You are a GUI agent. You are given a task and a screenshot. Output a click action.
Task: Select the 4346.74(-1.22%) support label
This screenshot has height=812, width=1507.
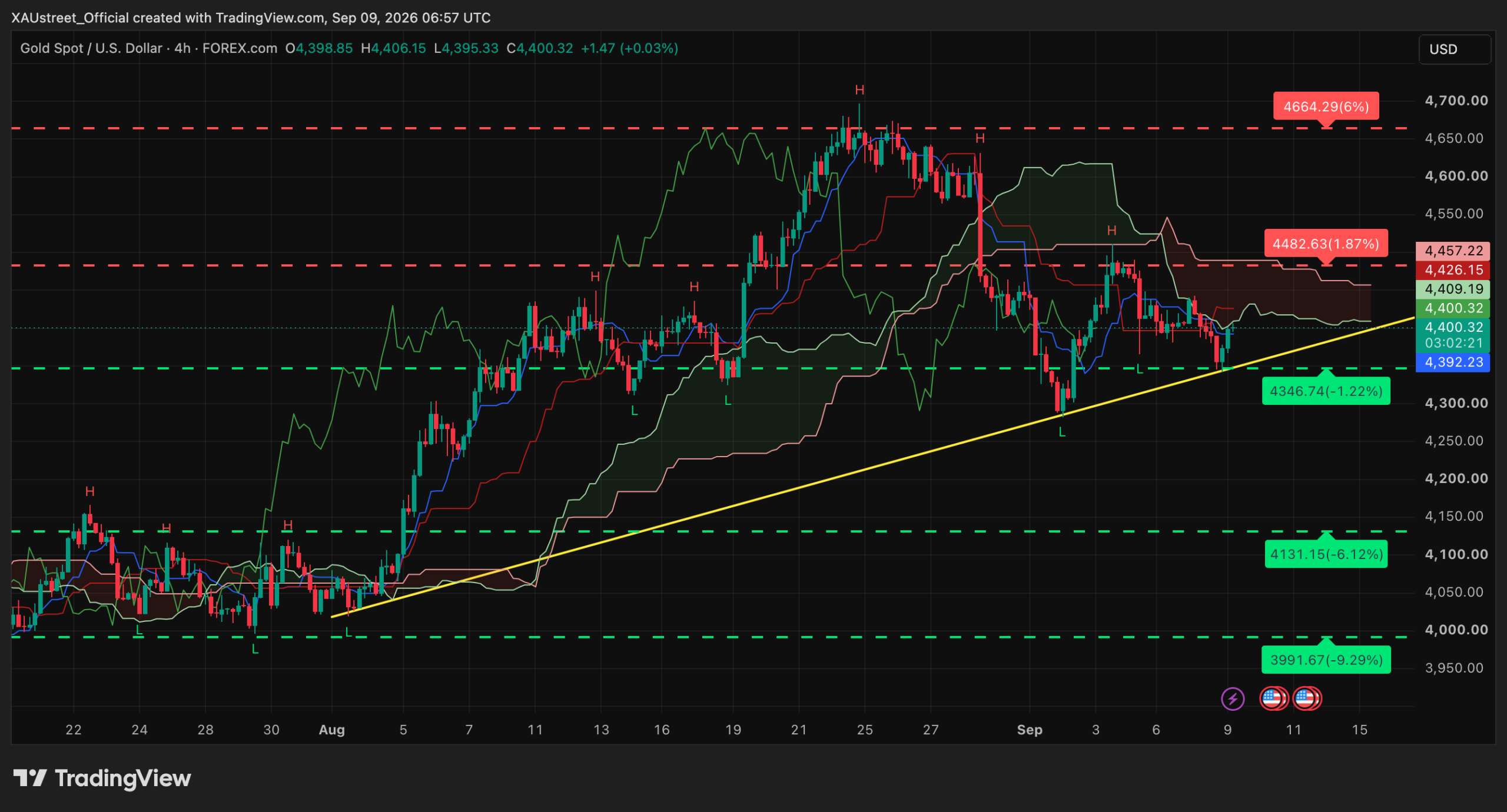1326,391
